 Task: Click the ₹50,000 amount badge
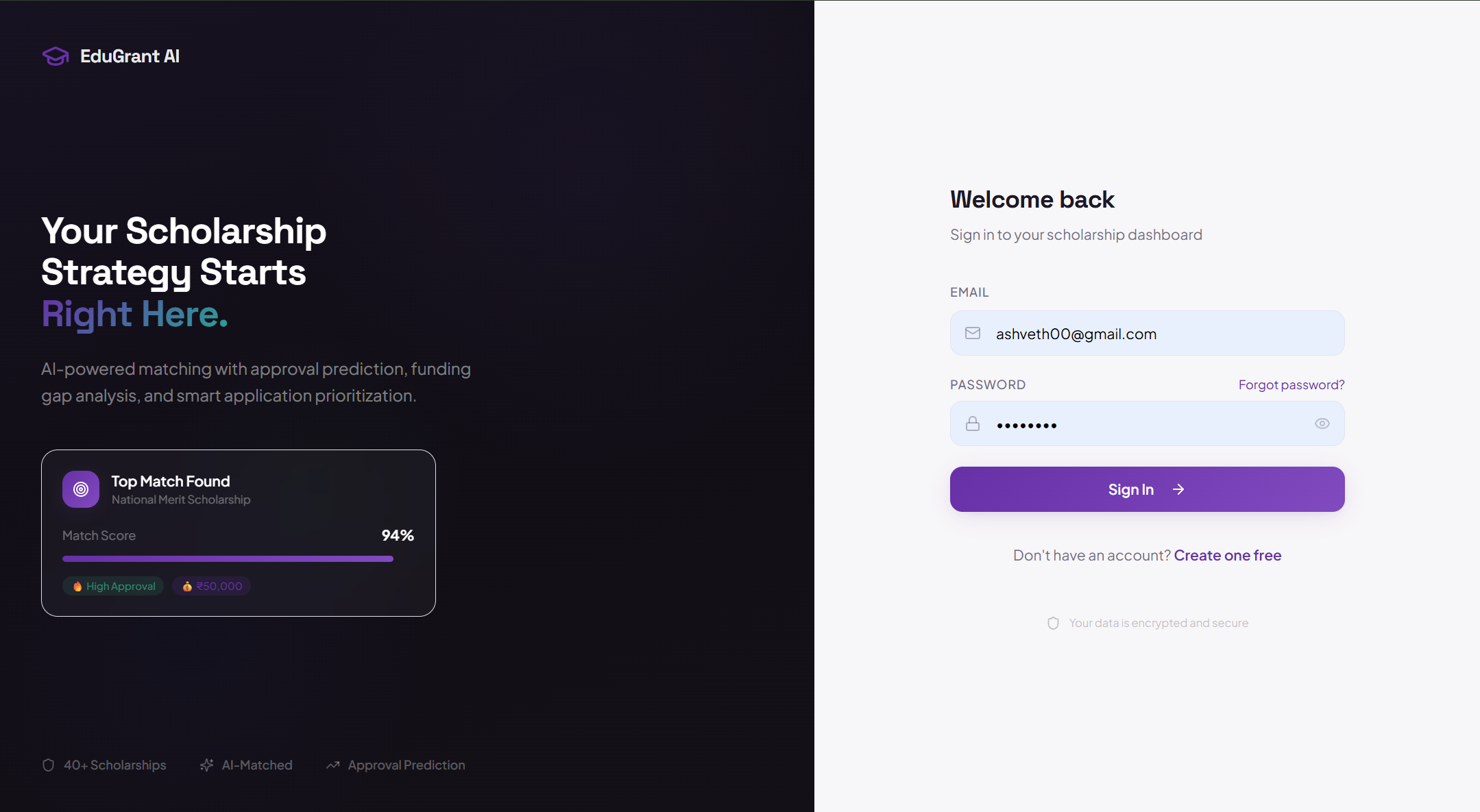[212, 586]
